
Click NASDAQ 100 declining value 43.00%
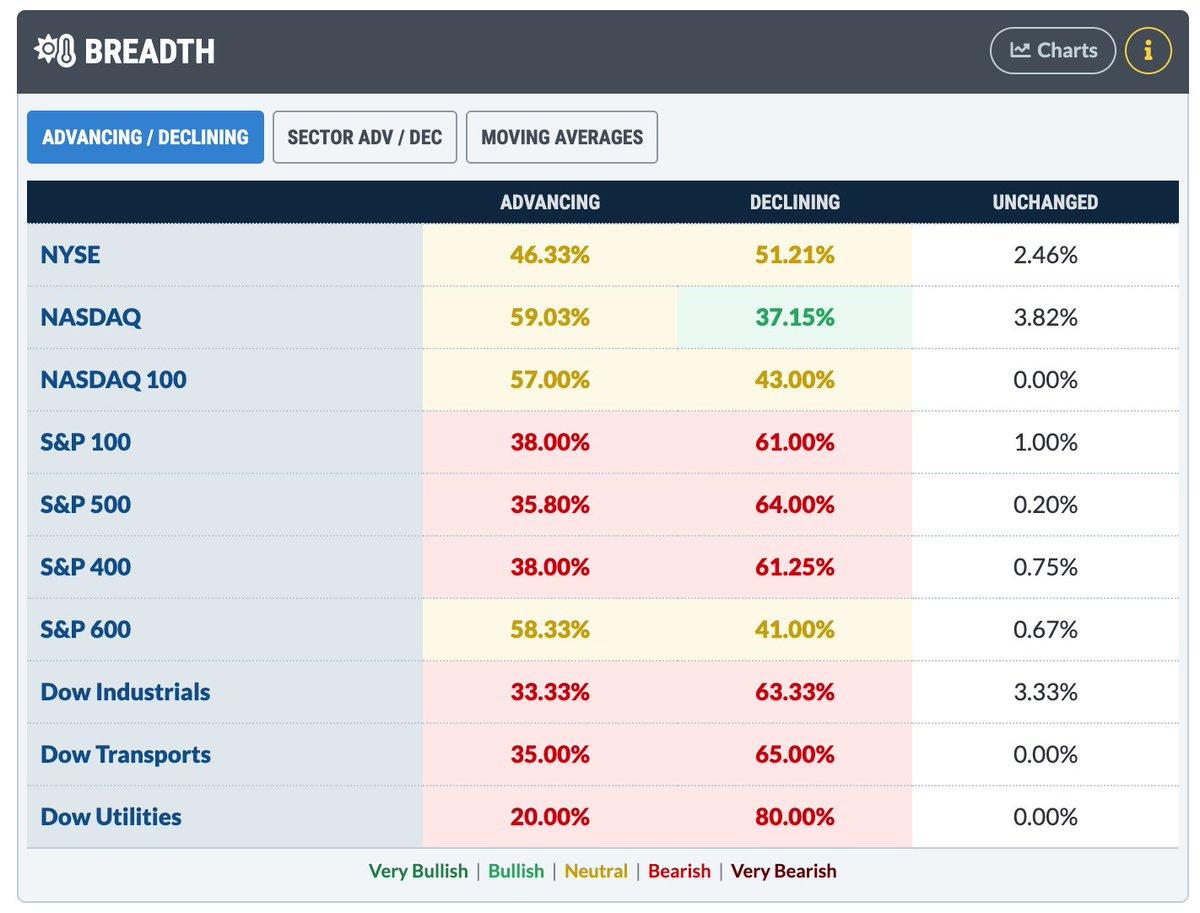[x=795, y=380]
